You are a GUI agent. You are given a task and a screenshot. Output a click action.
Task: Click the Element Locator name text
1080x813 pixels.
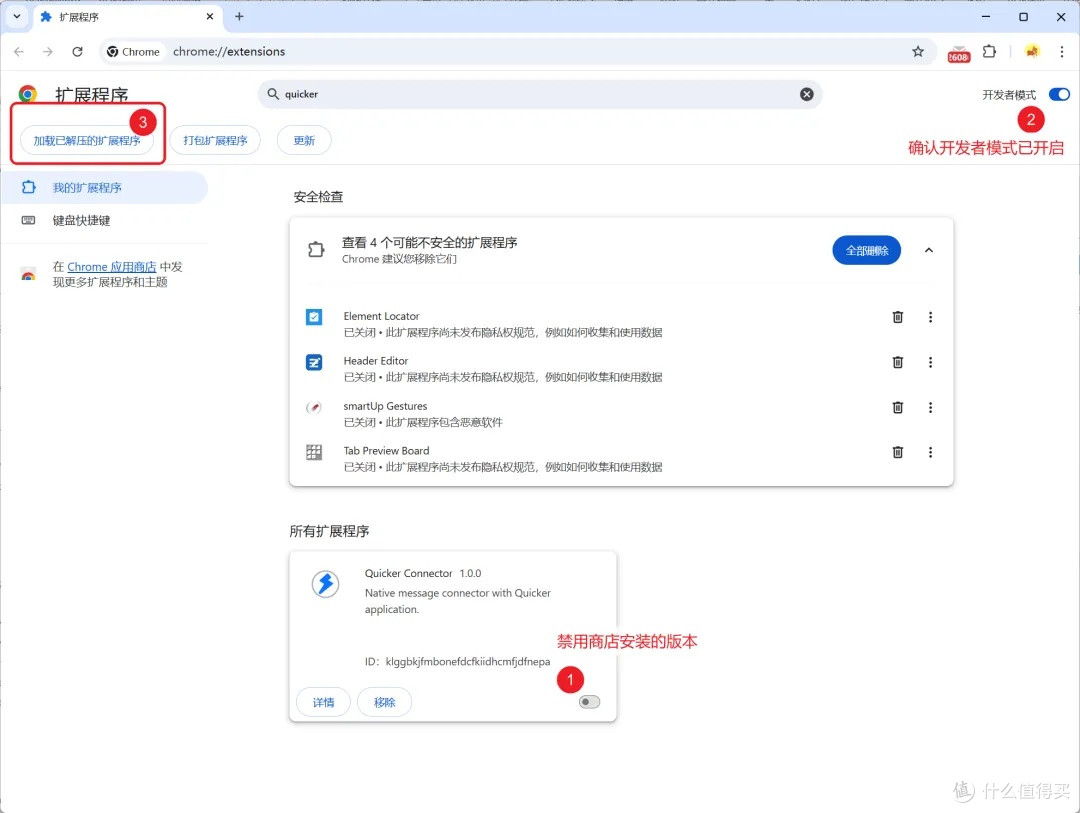382,316
